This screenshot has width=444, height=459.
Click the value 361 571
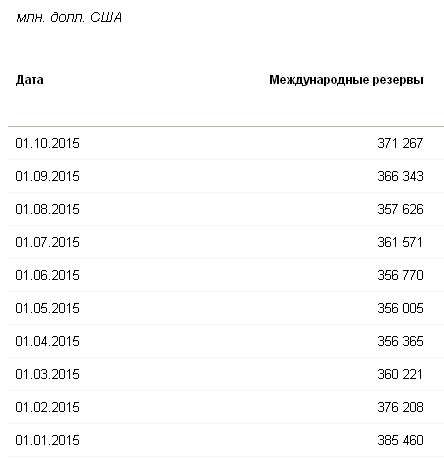click(x=400, y=242)
